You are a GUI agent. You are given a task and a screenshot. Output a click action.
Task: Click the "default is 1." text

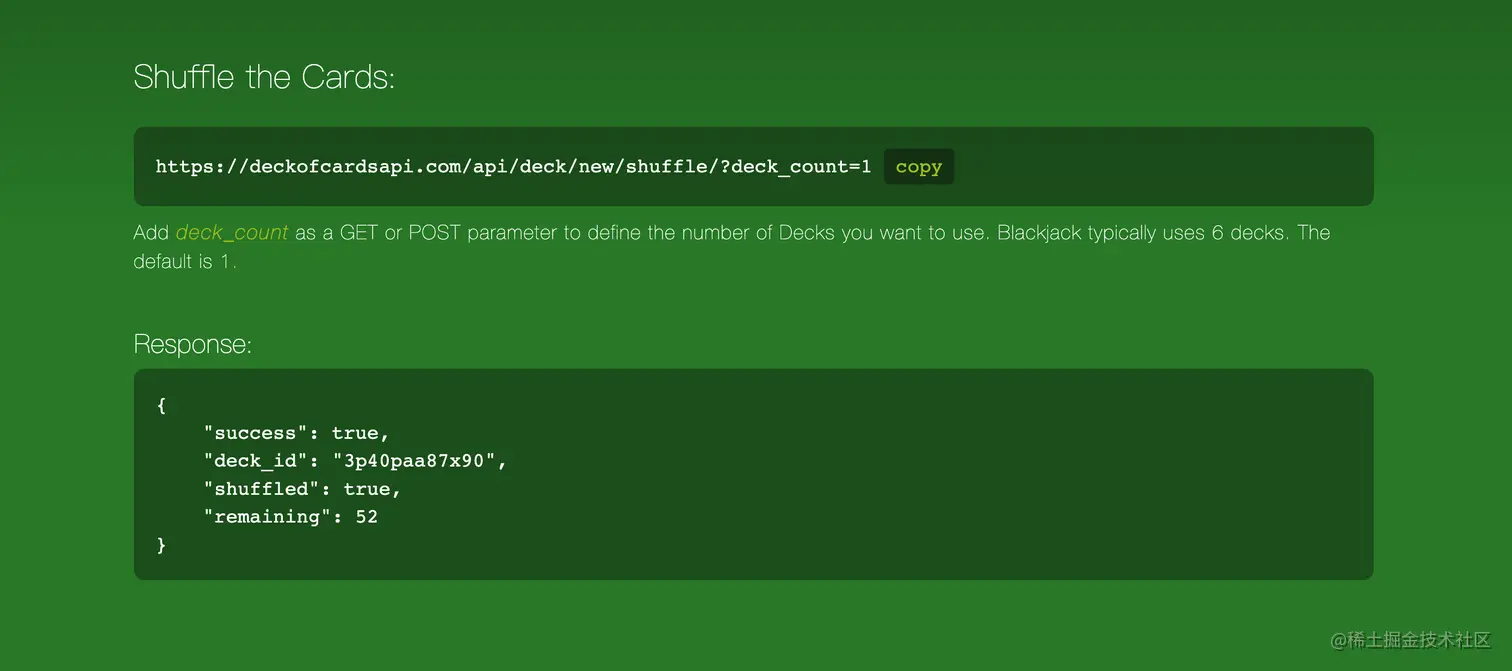pos(185,262)
